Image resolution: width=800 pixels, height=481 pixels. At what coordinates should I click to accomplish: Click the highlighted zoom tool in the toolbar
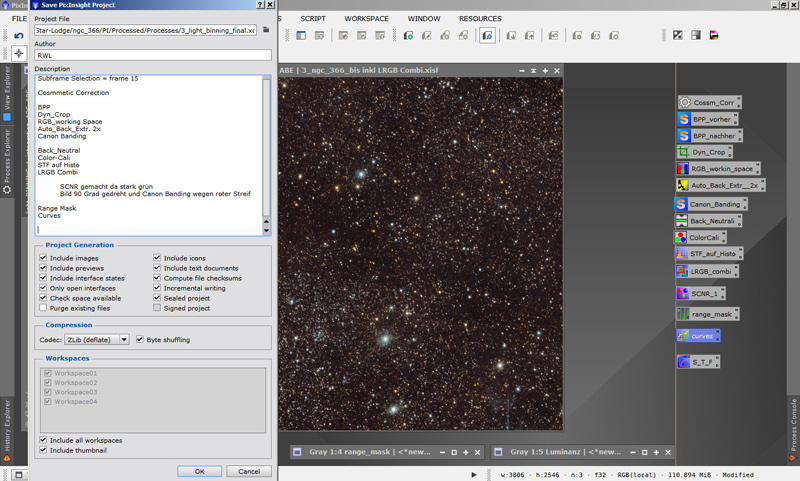pyautogui.click(x=487, y=36)
